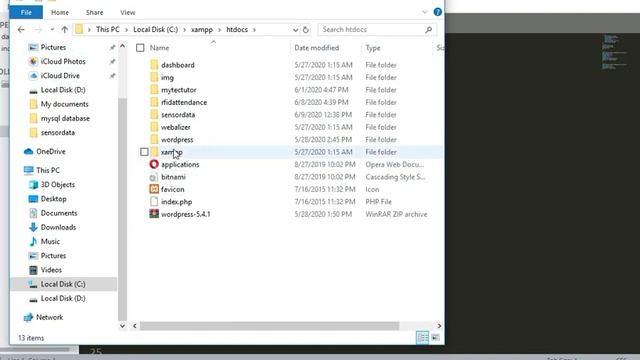The height and width of the screenshot is (360, 640).
Task: Select the wordpress-5.4.1 WinRAR archive icon
Action: [x=154, y=214]
